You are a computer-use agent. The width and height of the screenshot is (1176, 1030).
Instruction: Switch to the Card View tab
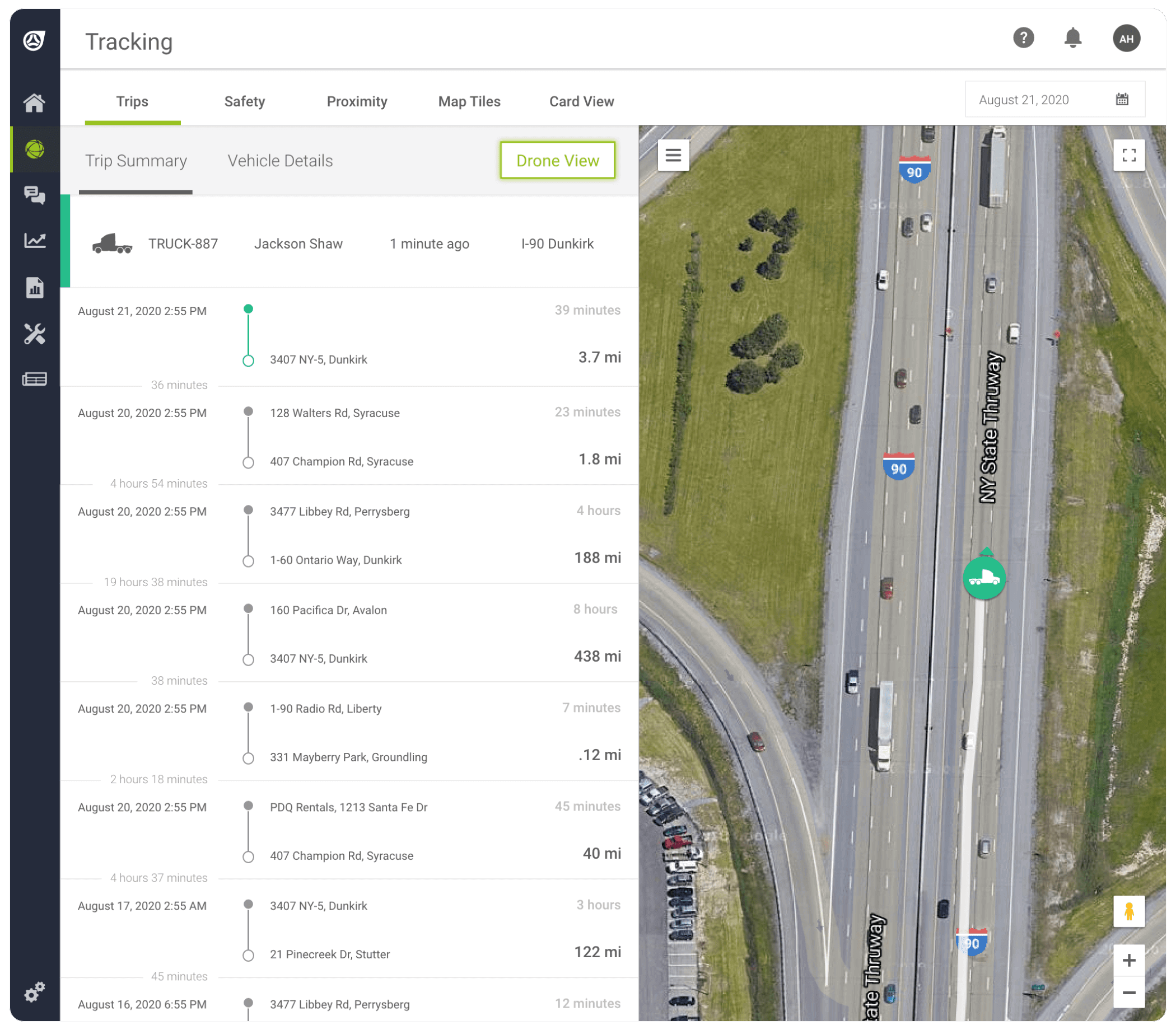(x=581, y=102)
